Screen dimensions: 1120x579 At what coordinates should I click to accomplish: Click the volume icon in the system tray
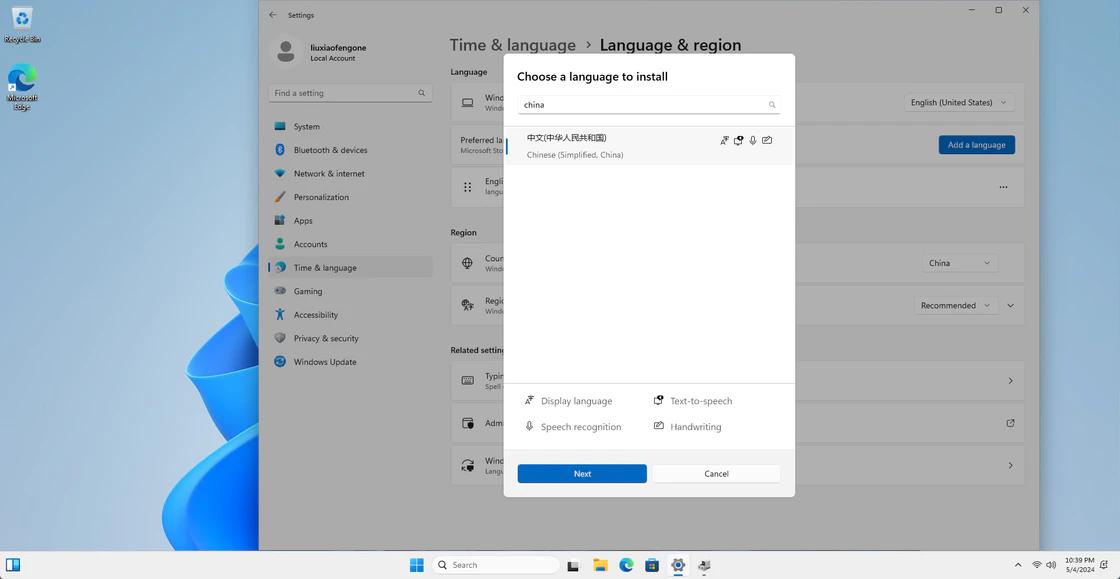pyautogui.click(x=1050, y=565)
